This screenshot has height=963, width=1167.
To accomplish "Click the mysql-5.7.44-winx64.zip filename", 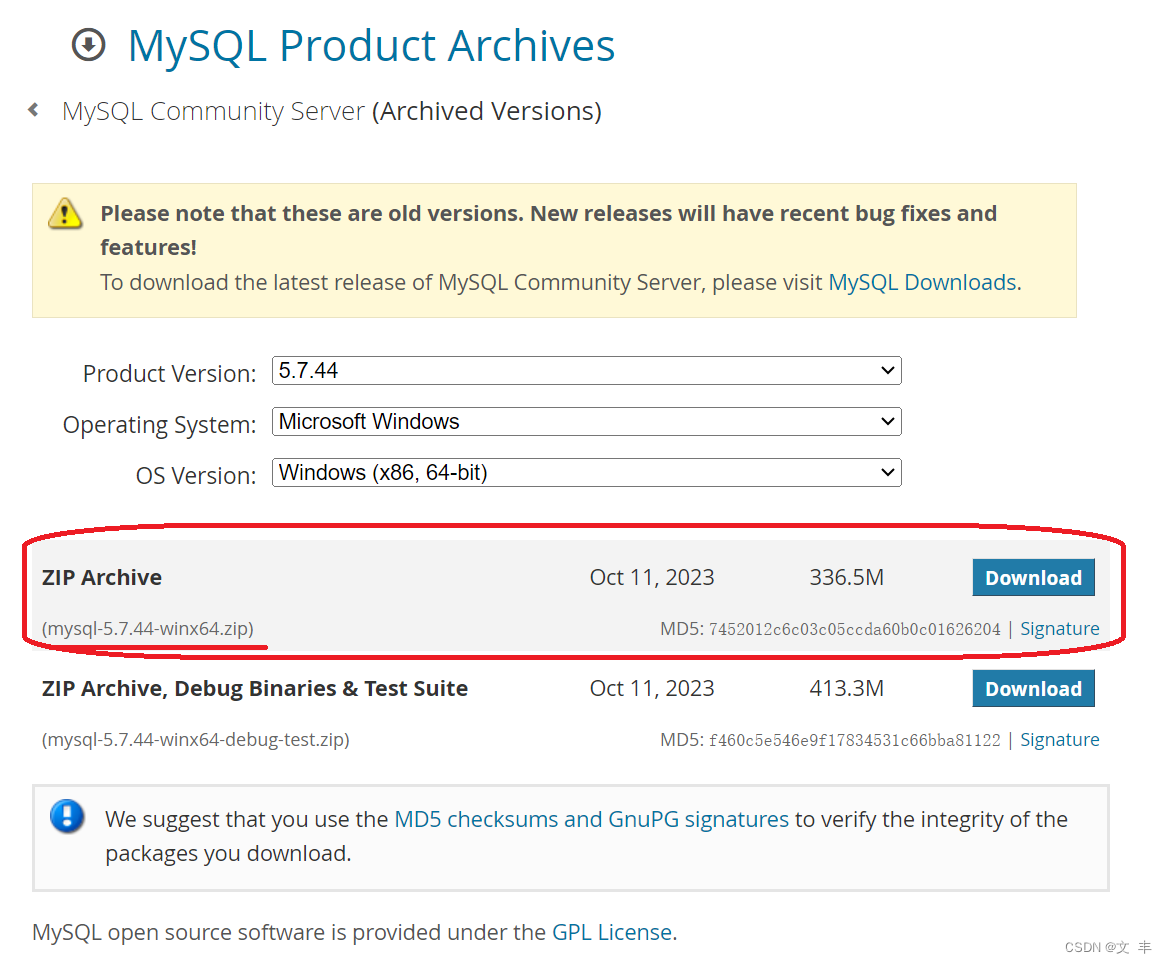I will 148,629.
